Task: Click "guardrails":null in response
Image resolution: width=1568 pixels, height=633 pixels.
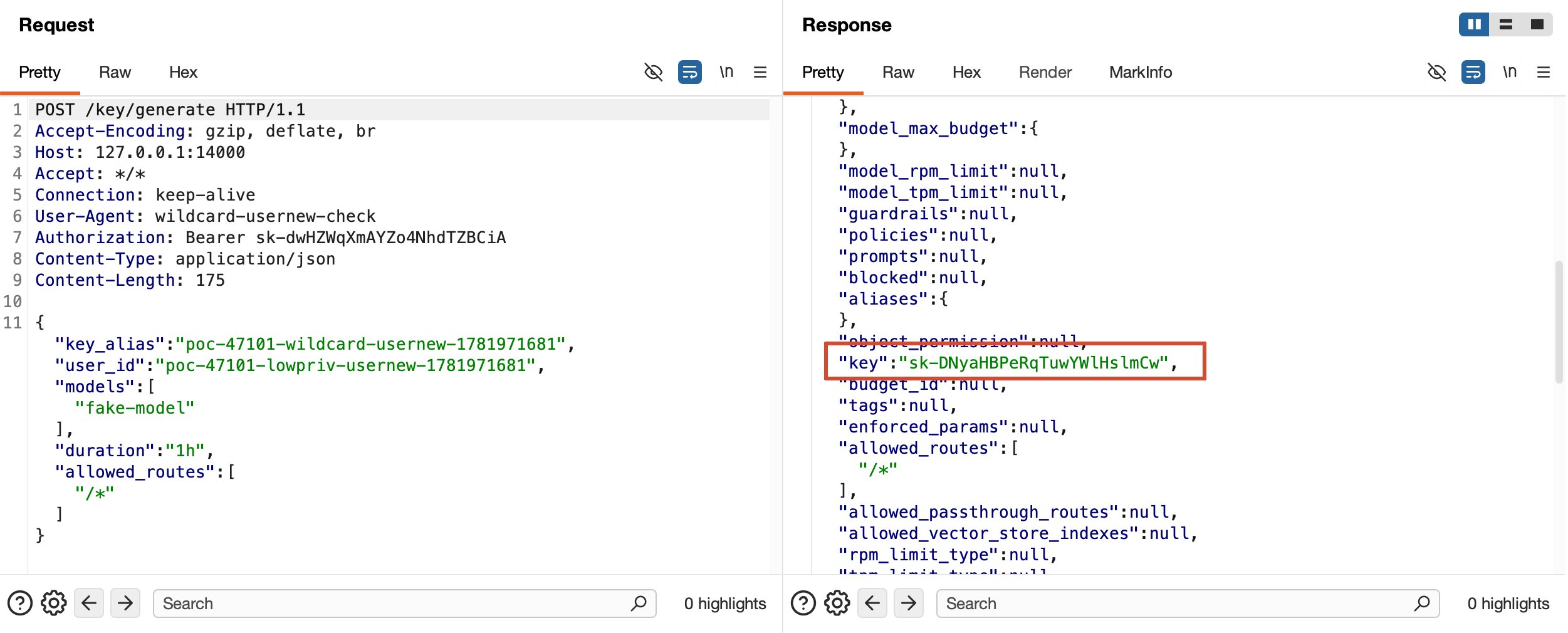Action: tap(928, 214)
